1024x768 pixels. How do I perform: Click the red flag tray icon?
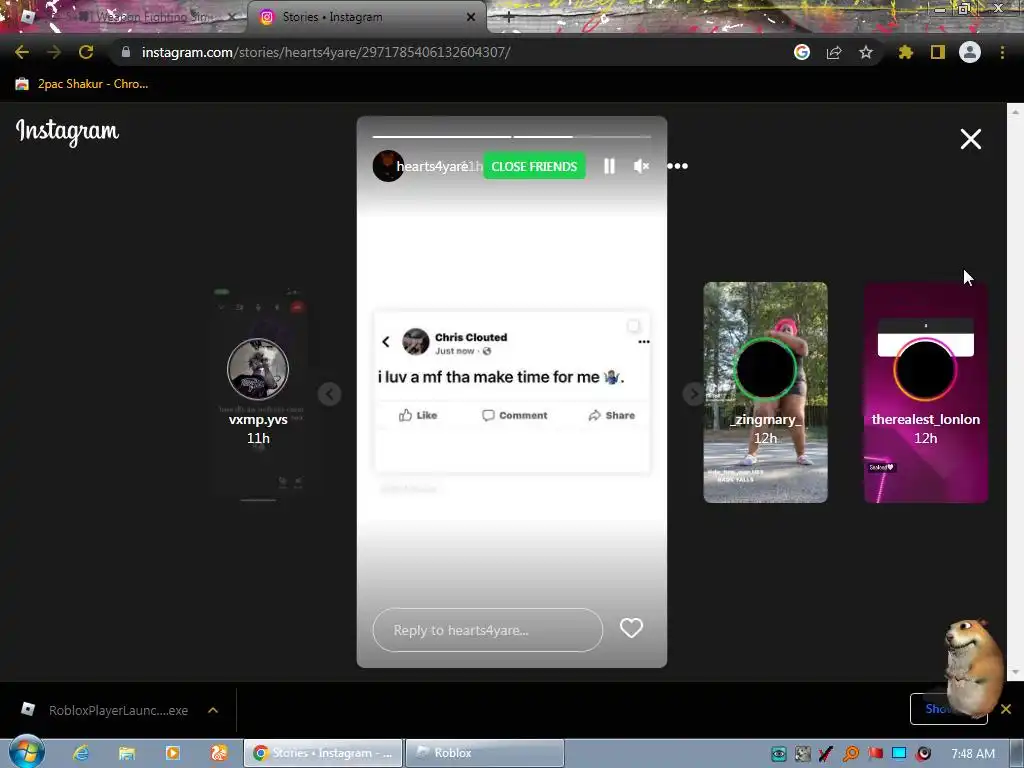coord(875,754)
